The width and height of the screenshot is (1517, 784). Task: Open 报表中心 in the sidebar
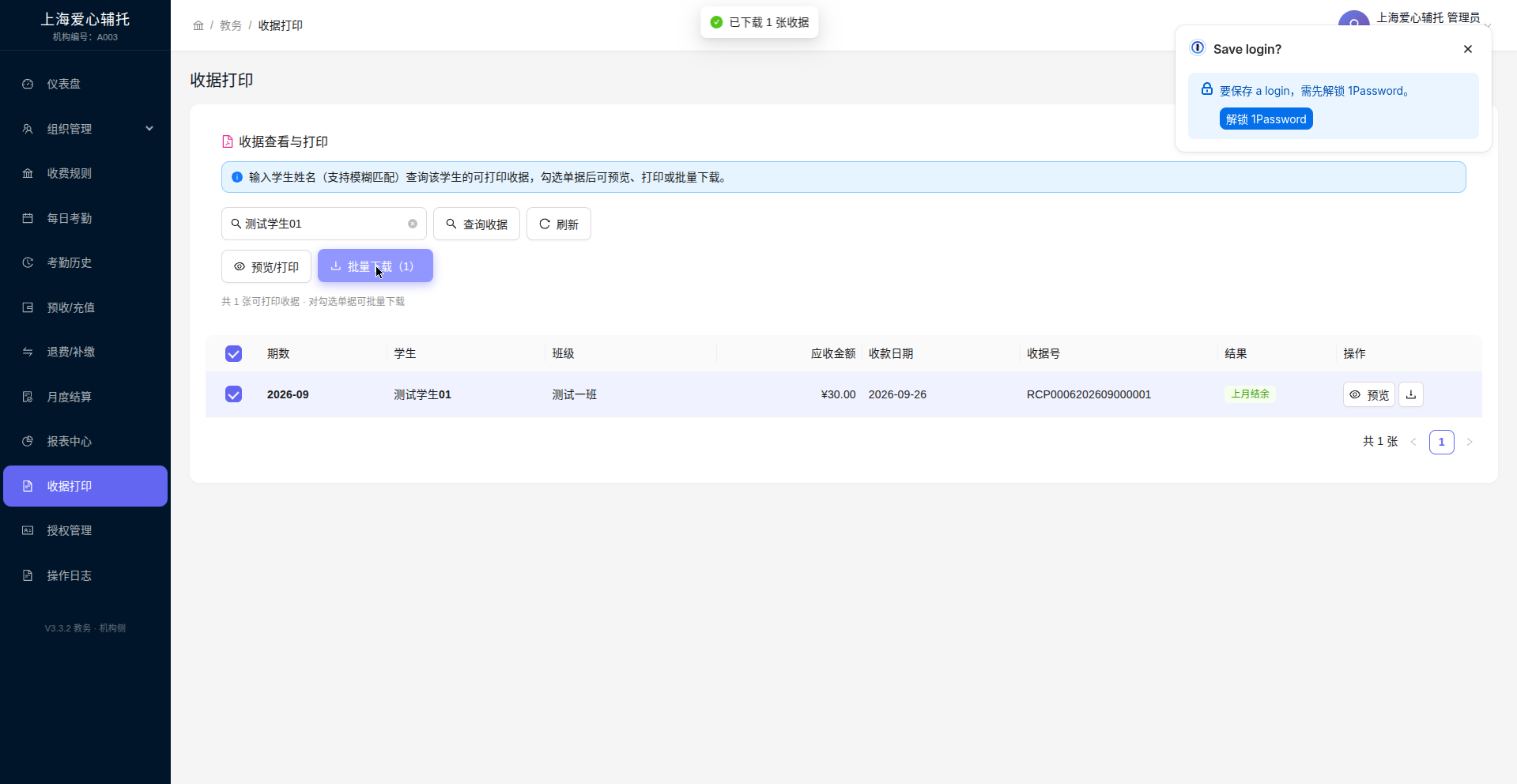[x=85, y=441]
